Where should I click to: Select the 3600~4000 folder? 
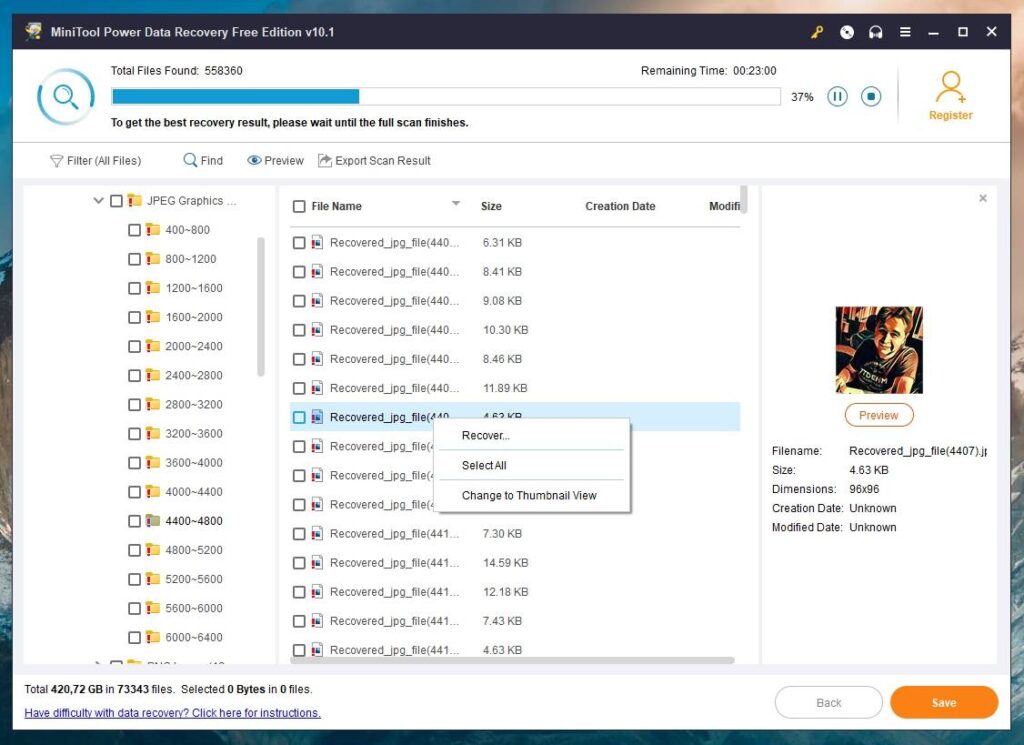point(193,463)
